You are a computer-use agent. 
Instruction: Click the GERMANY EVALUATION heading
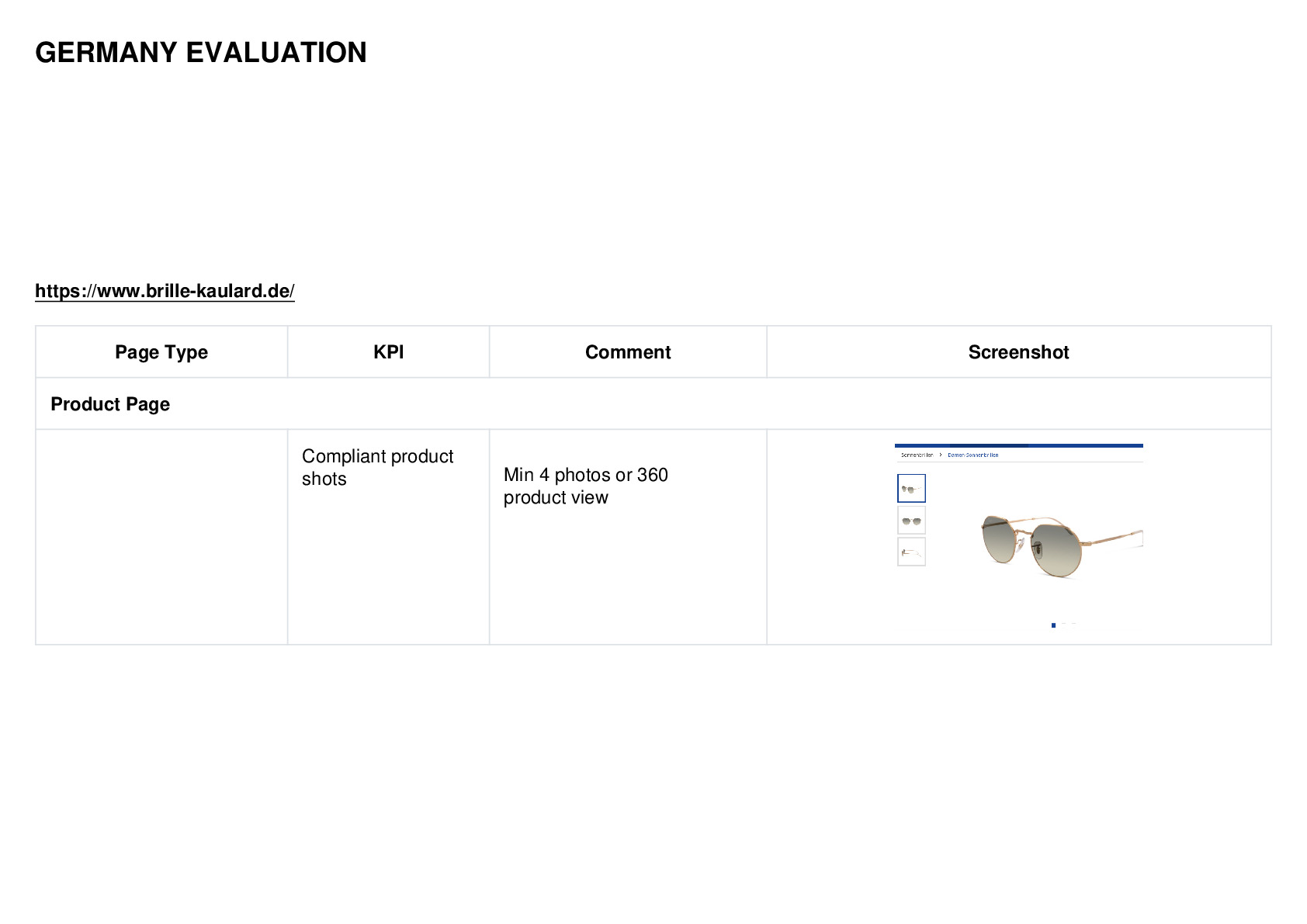click(x=201, y=53)
